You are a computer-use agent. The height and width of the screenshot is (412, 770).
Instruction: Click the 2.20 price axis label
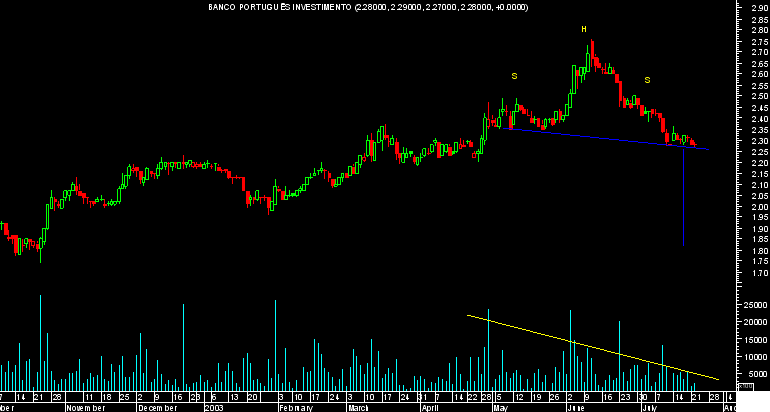point(760,163)
